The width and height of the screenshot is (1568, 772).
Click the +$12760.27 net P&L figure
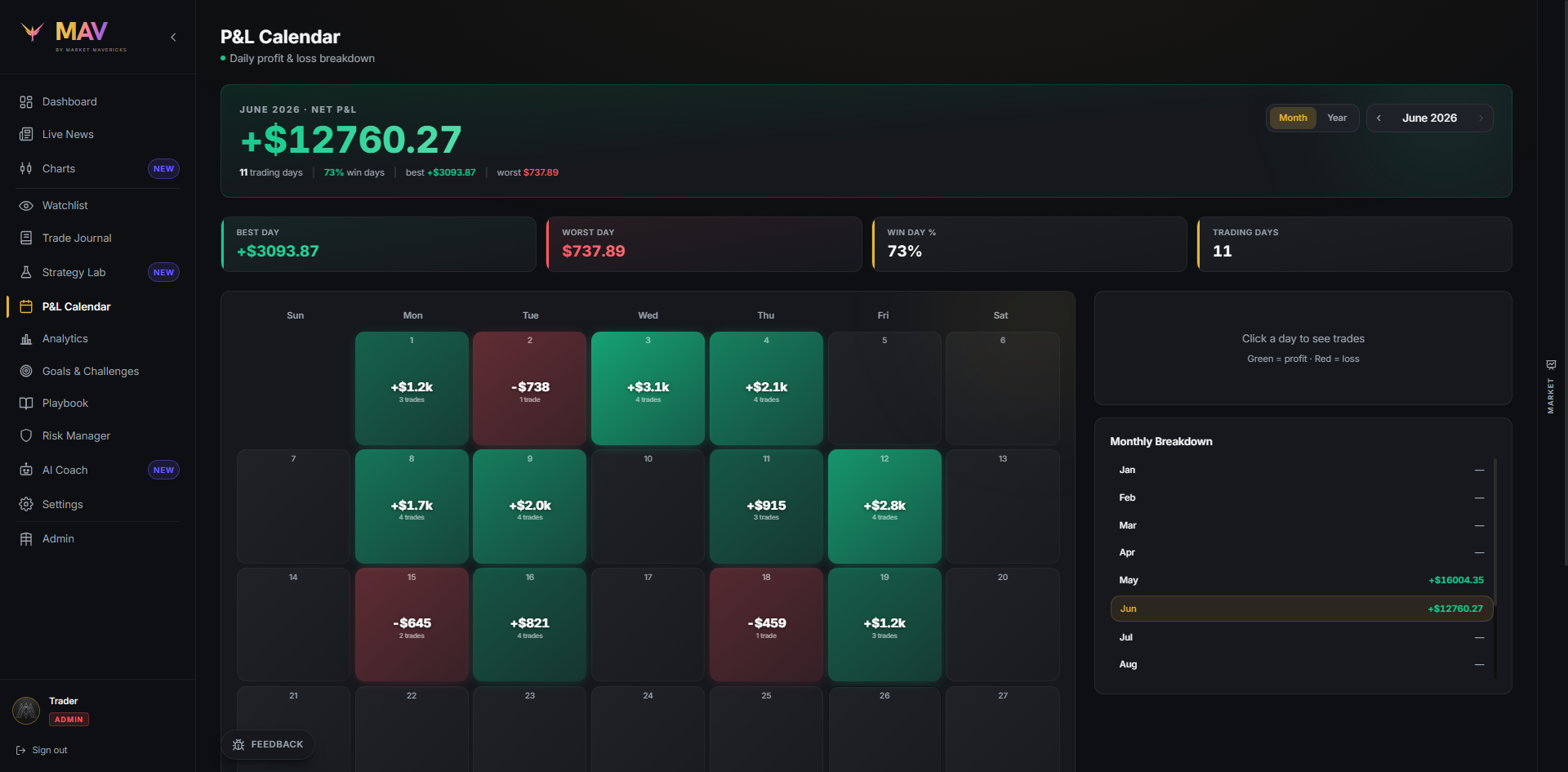(x=351, y=140)
